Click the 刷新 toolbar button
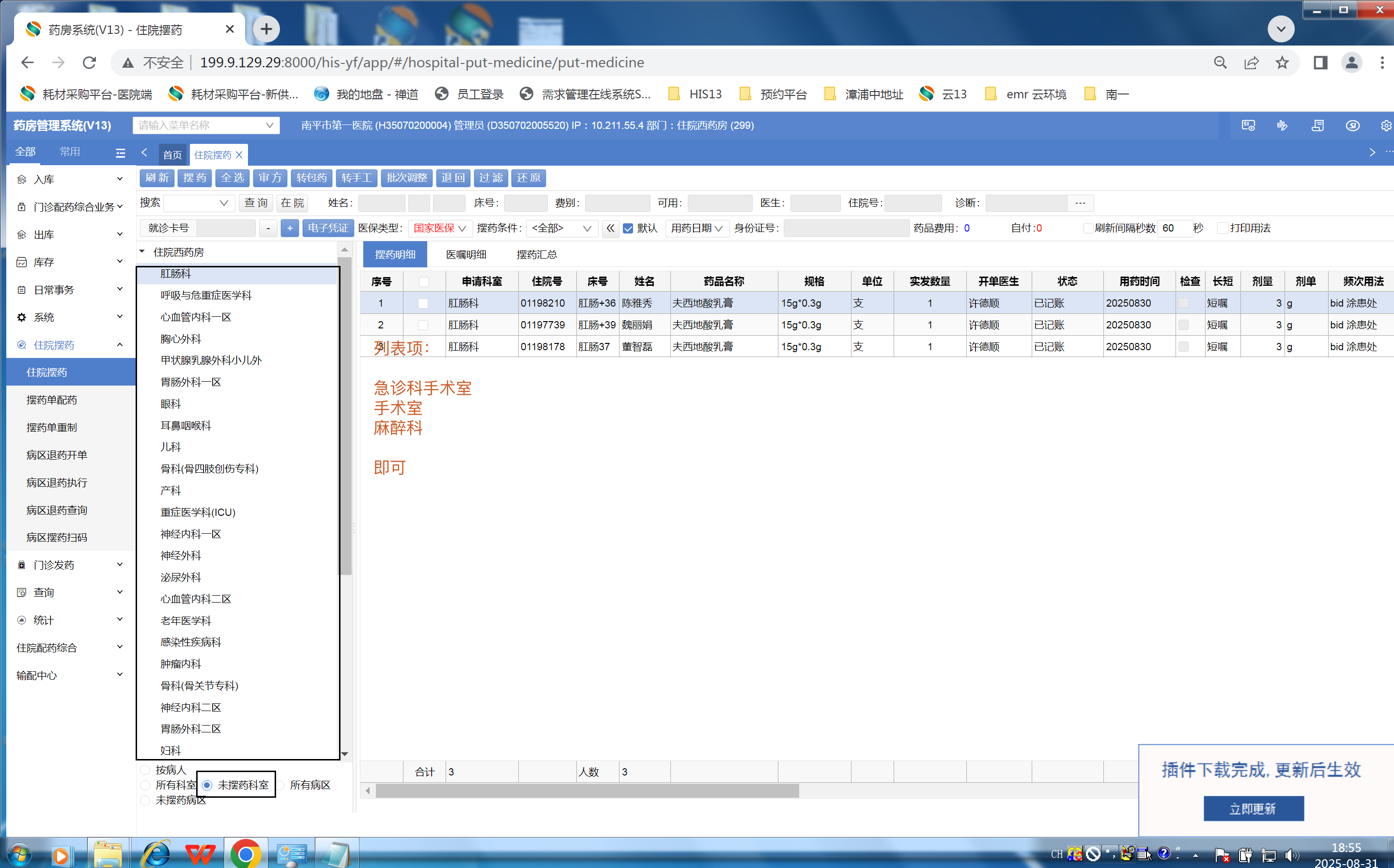 click(x=156, y=178)
